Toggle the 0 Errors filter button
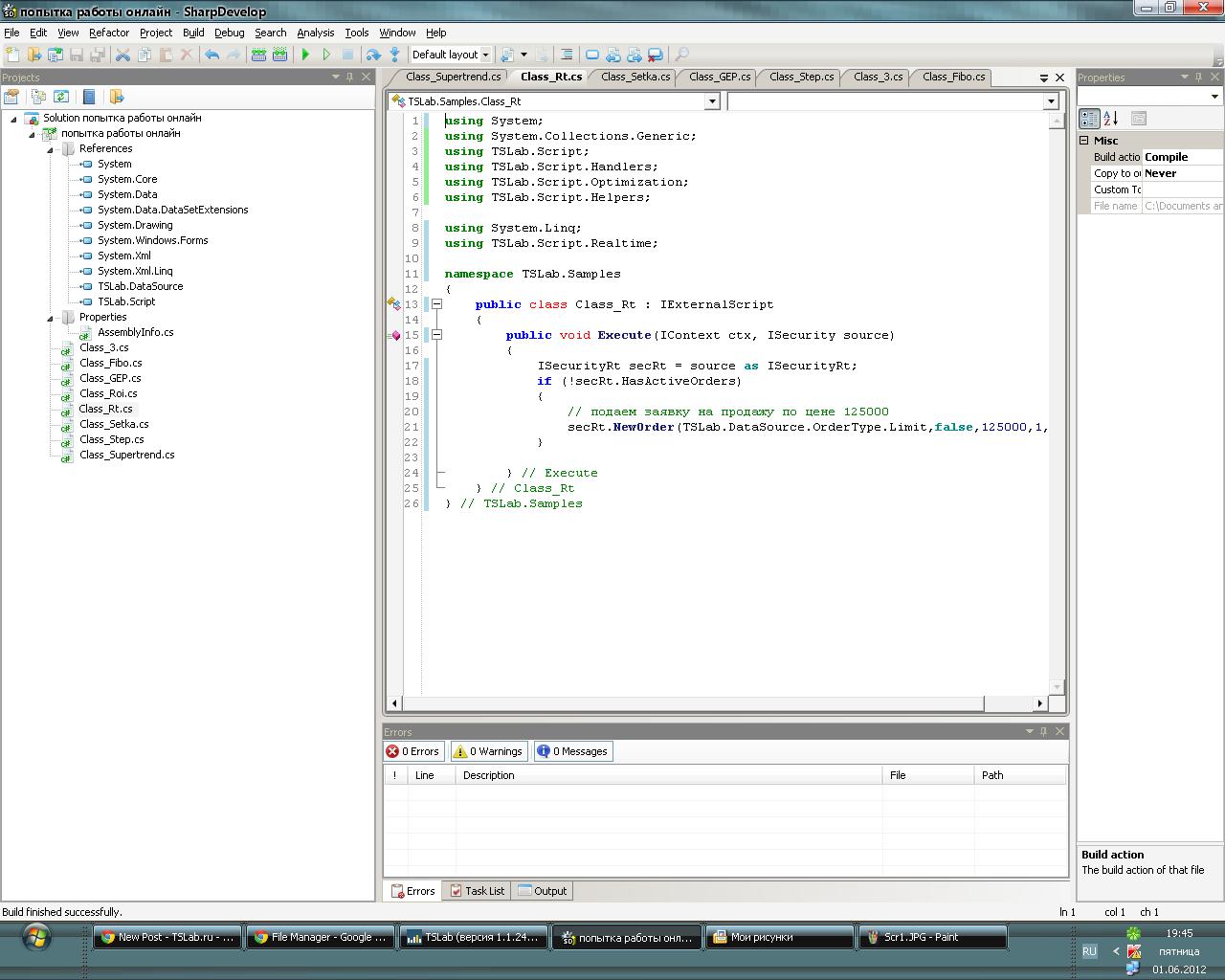This screenshot has width=1225, height=980. click(412, 751)
